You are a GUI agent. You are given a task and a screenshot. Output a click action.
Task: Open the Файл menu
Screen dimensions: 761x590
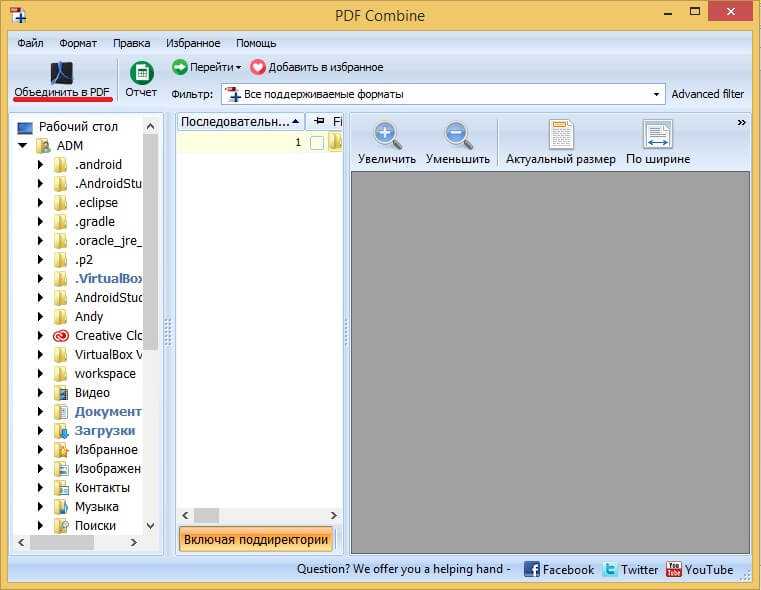pyautogui.click(x=30, y=43)
